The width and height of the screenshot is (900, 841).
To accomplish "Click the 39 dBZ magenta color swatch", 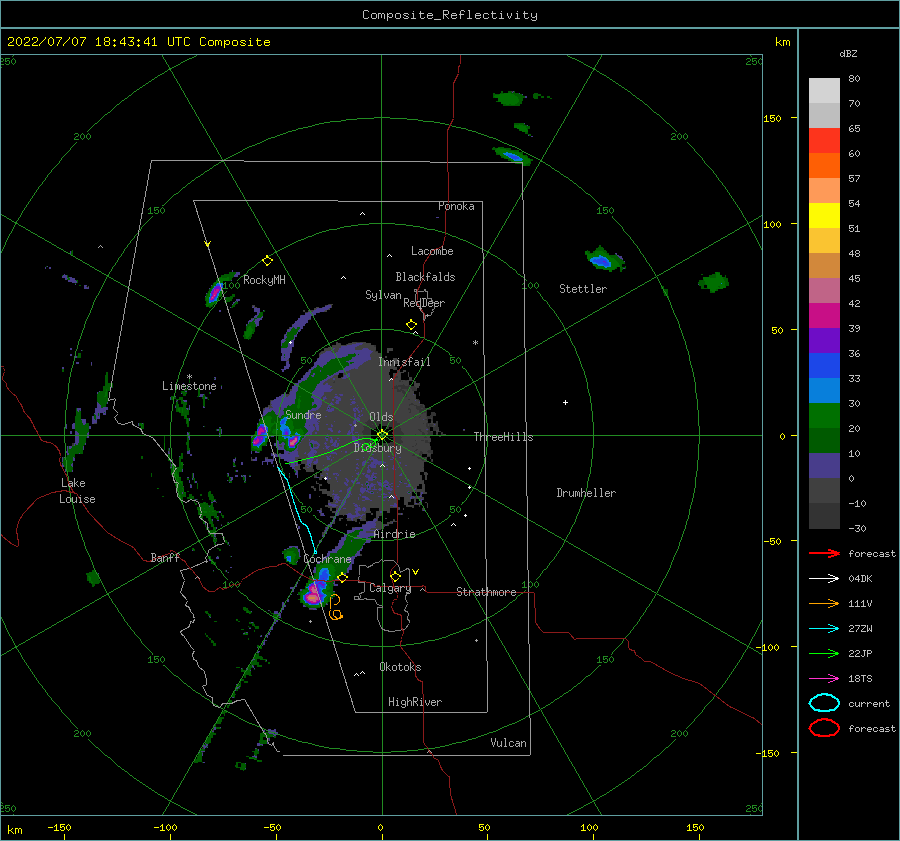I will [x=824, y=315].
